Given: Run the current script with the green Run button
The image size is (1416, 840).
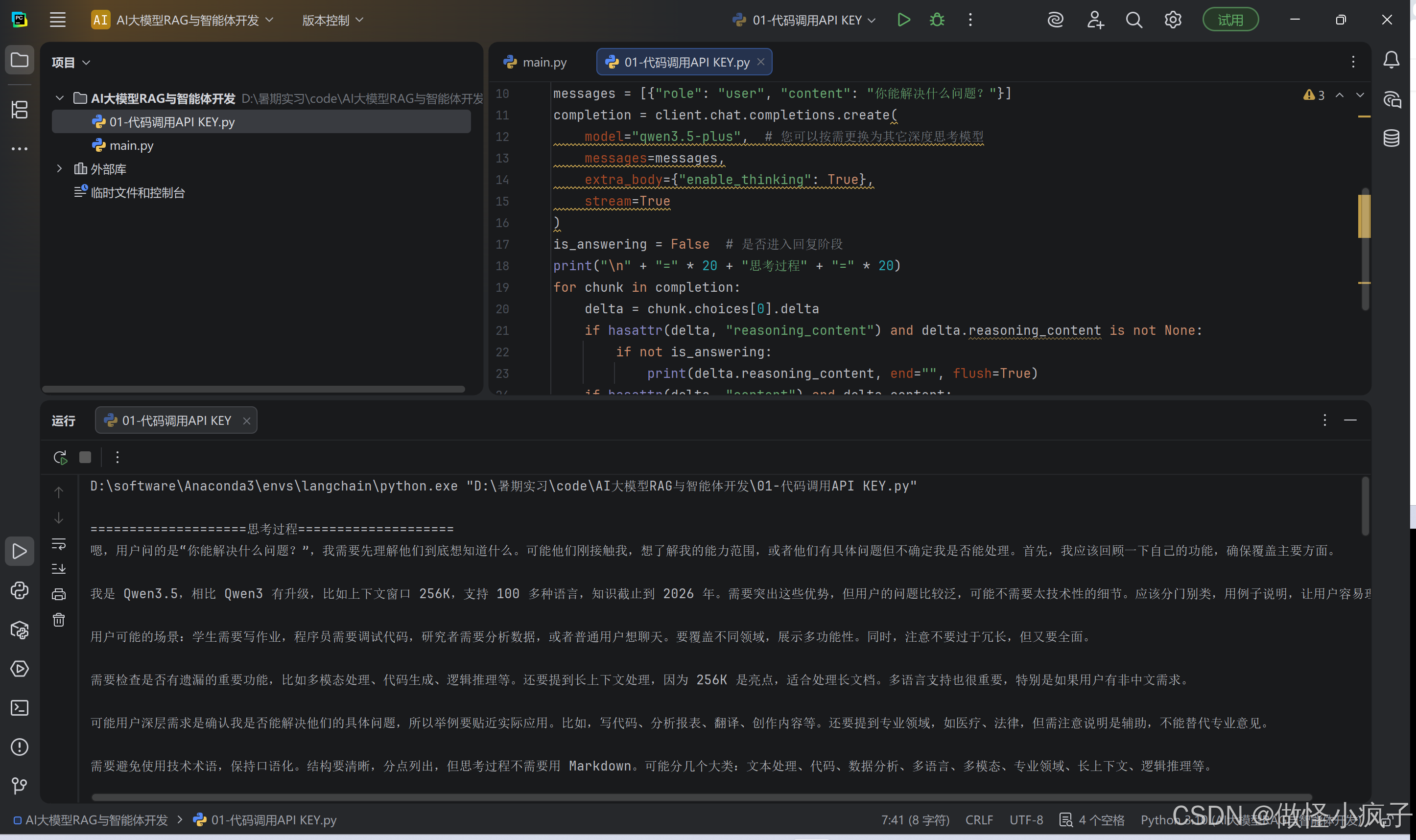Looking at the screenshot, I should (x=904, y=21).
